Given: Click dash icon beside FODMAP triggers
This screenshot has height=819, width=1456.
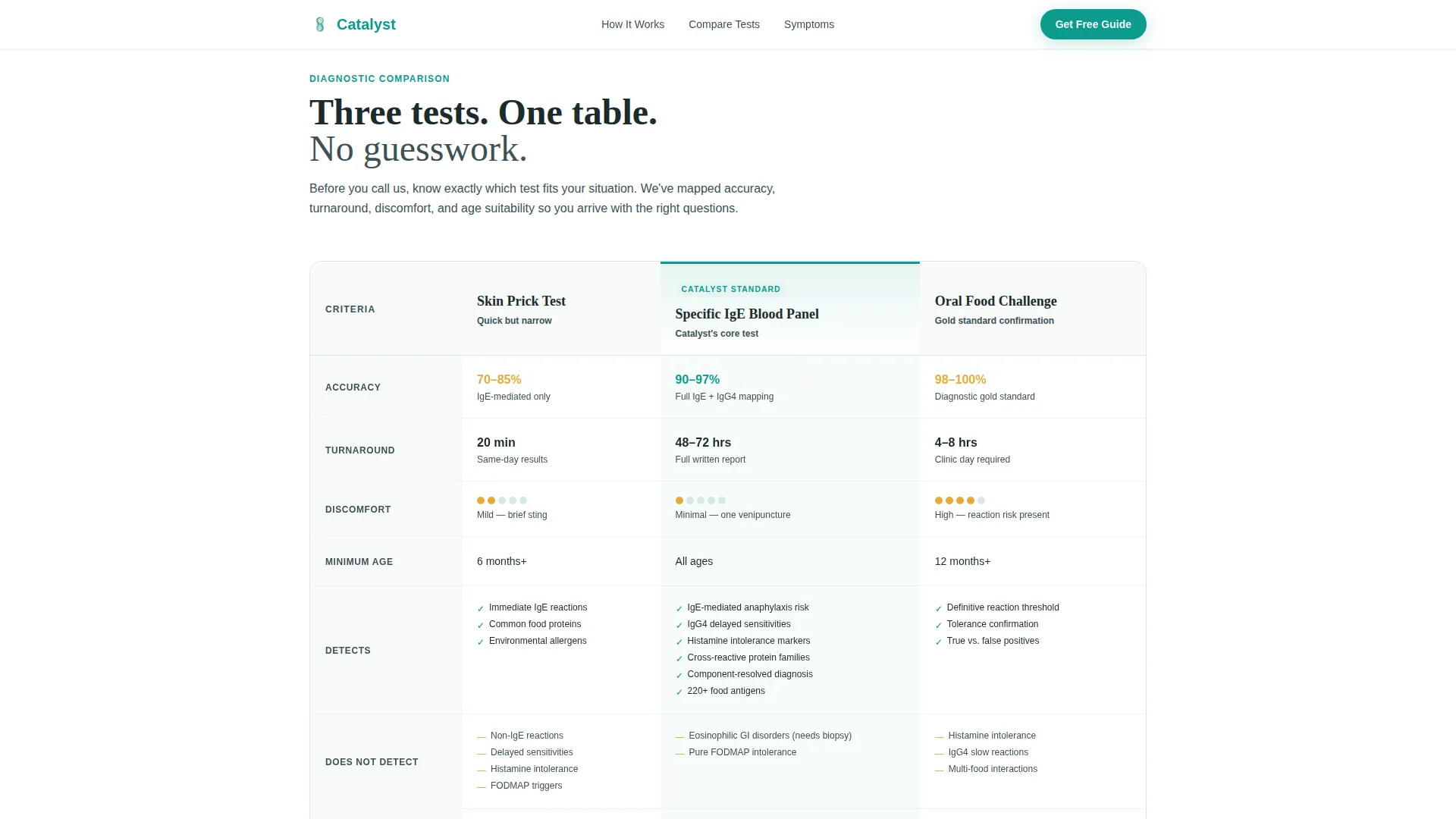Looking at the screenshot, I should click(481, 786).
